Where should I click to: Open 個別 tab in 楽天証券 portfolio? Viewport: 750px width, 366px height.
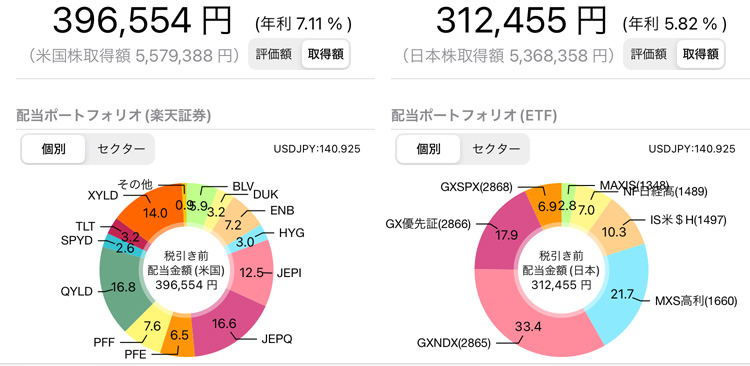54,149
